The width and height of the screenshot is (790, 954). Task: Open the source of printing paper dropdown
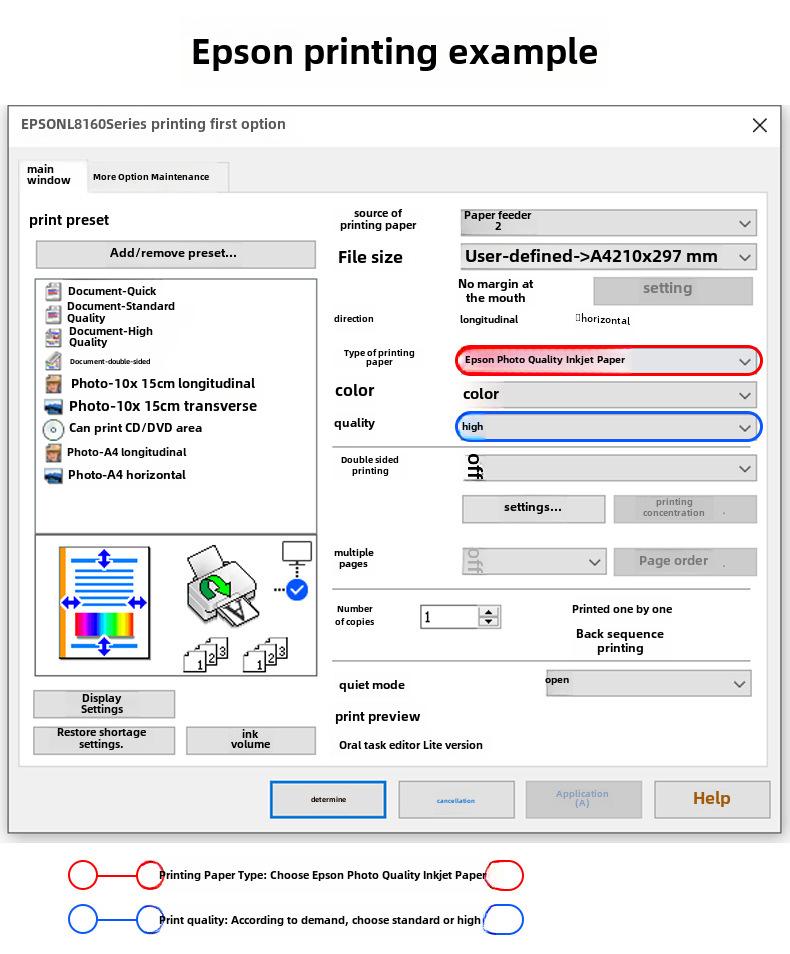tap(609, 223)
